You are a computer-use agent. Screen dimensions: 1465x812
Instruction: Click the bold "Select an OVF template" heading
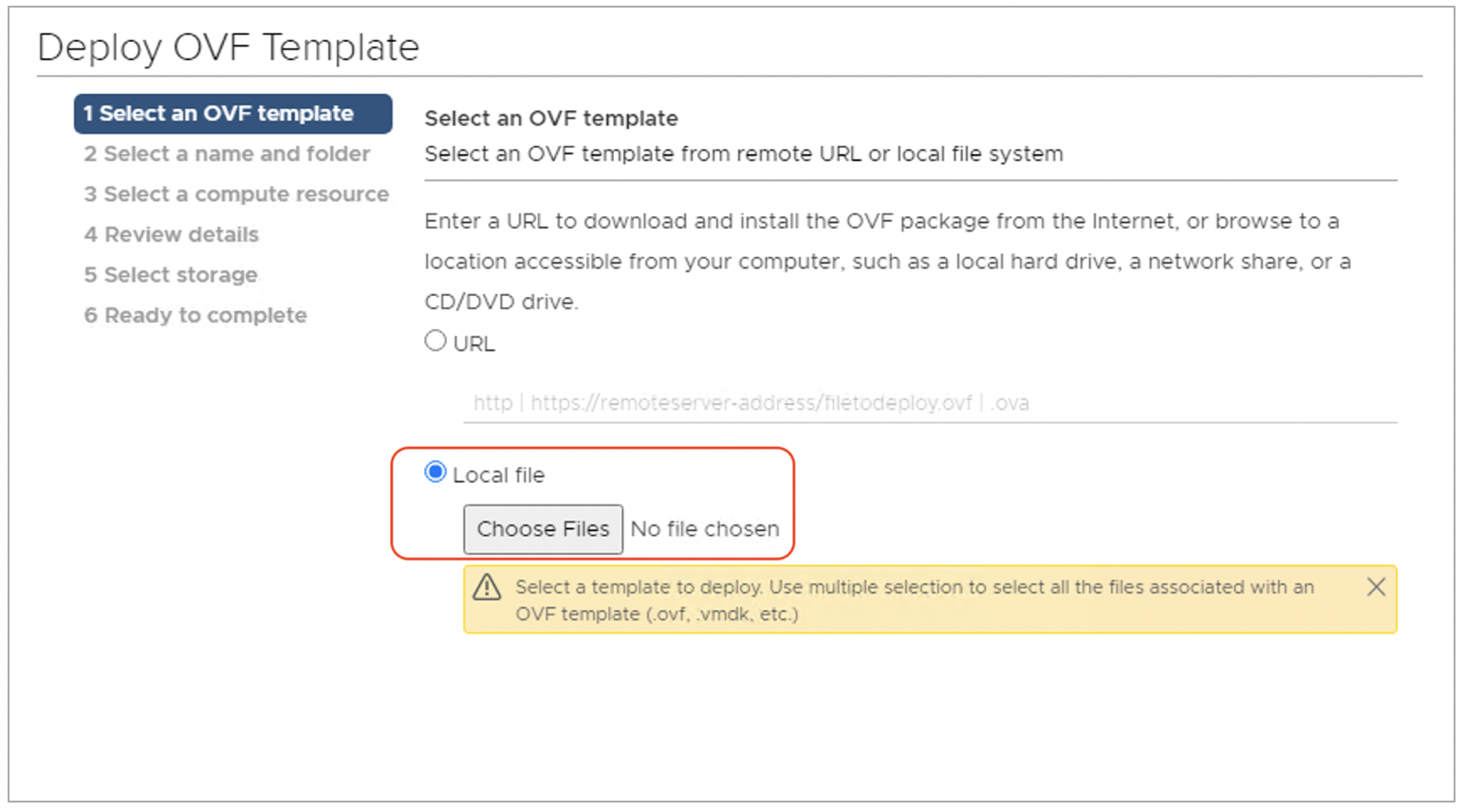tap(551, 119)
